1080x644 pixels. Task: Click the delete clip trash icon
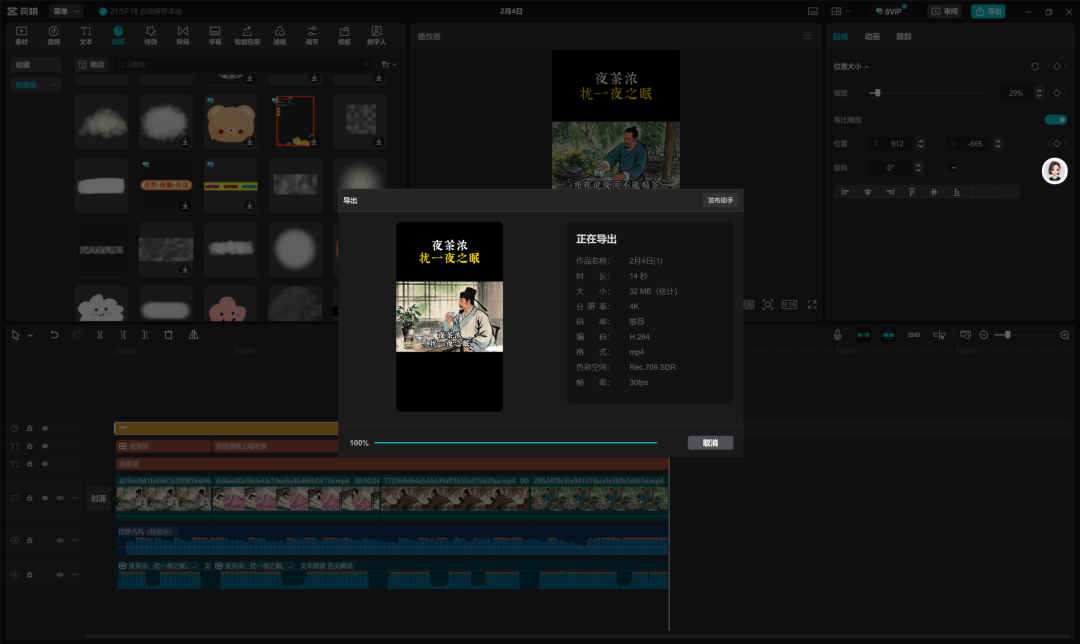(x=168, y=335)
